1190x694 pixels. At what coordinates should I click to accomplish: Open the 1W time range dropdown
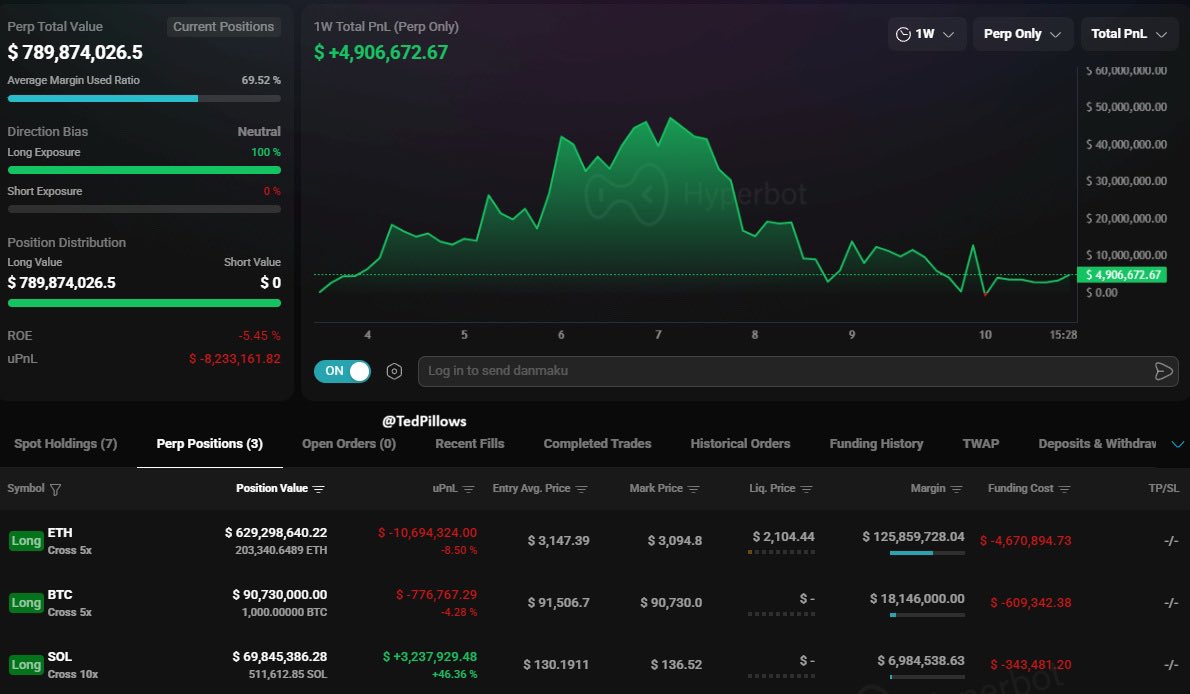[x=926, y=33]
